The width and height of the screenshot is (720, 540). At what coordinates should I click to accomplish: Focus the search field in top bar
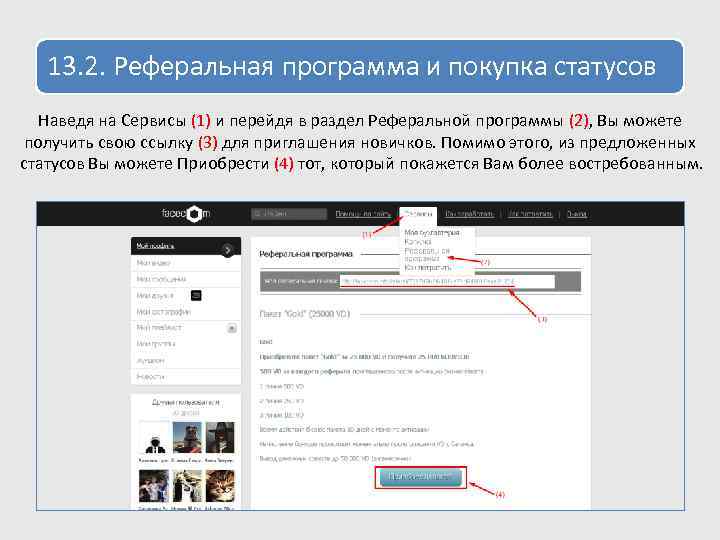click(x=289, y=214)
